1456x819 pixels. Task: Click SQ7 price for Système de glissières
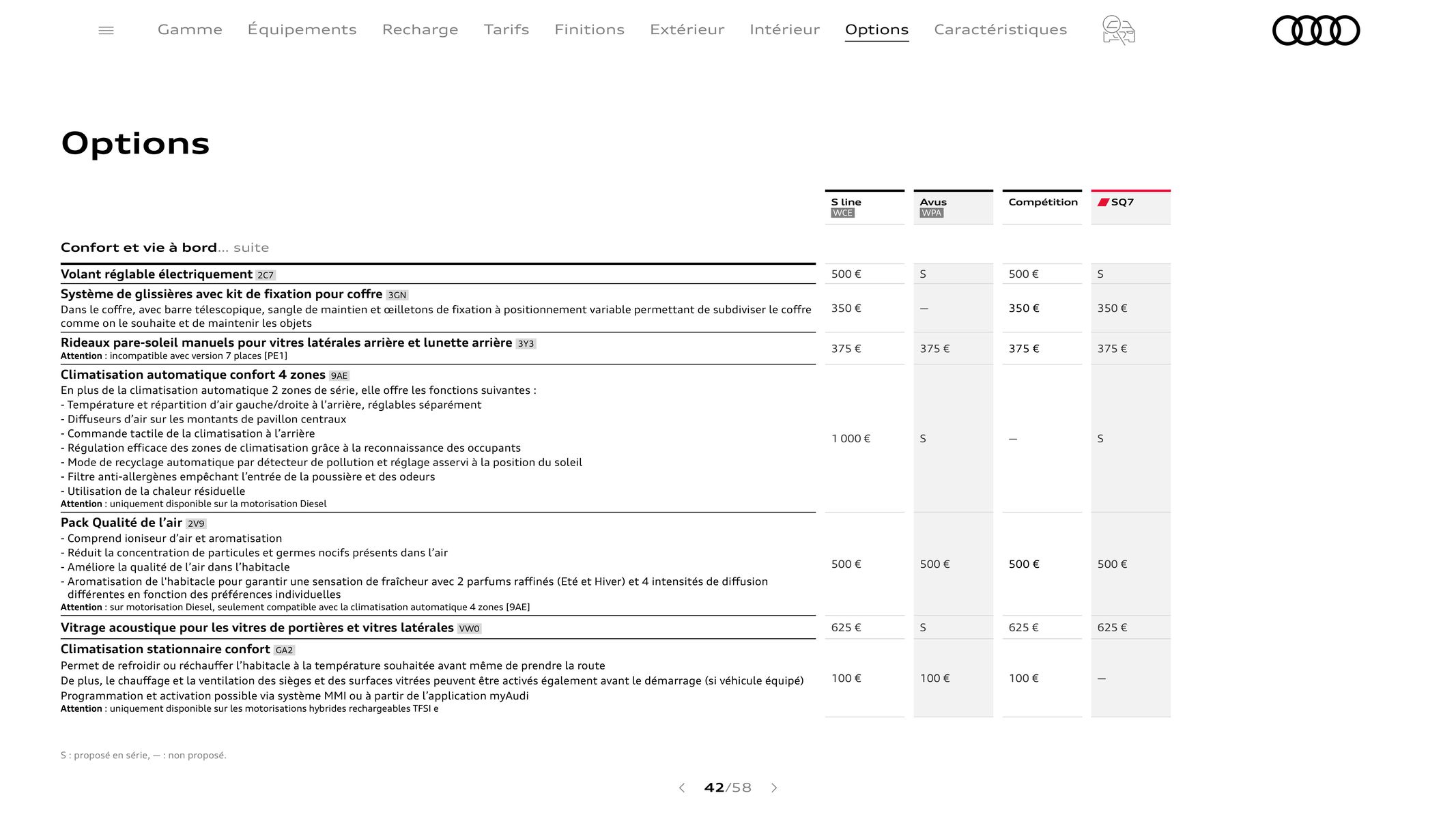(1112, 308)
